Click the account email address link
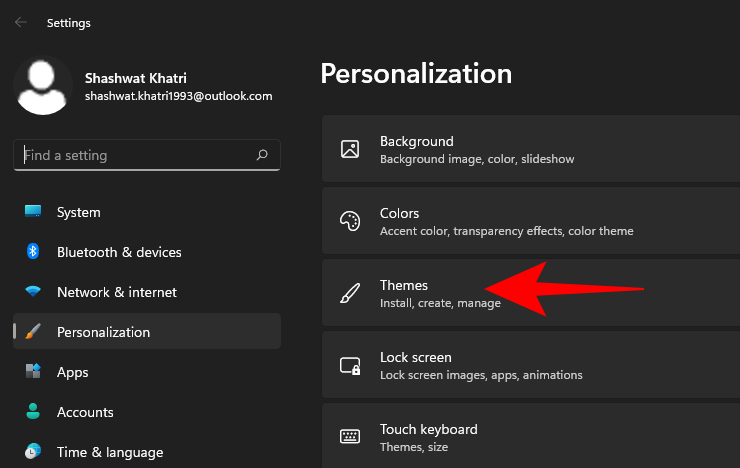This screenshot has width=740, height=468. 178,96
